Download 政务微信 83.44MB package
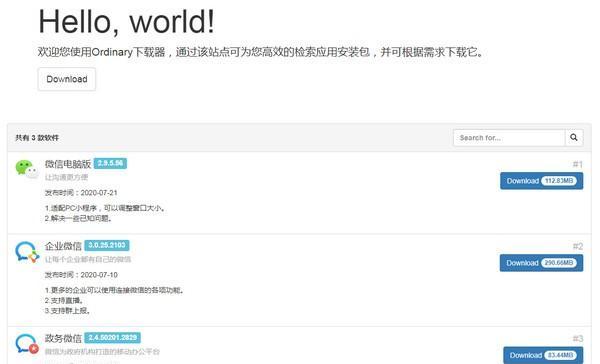 pos(543,355)
